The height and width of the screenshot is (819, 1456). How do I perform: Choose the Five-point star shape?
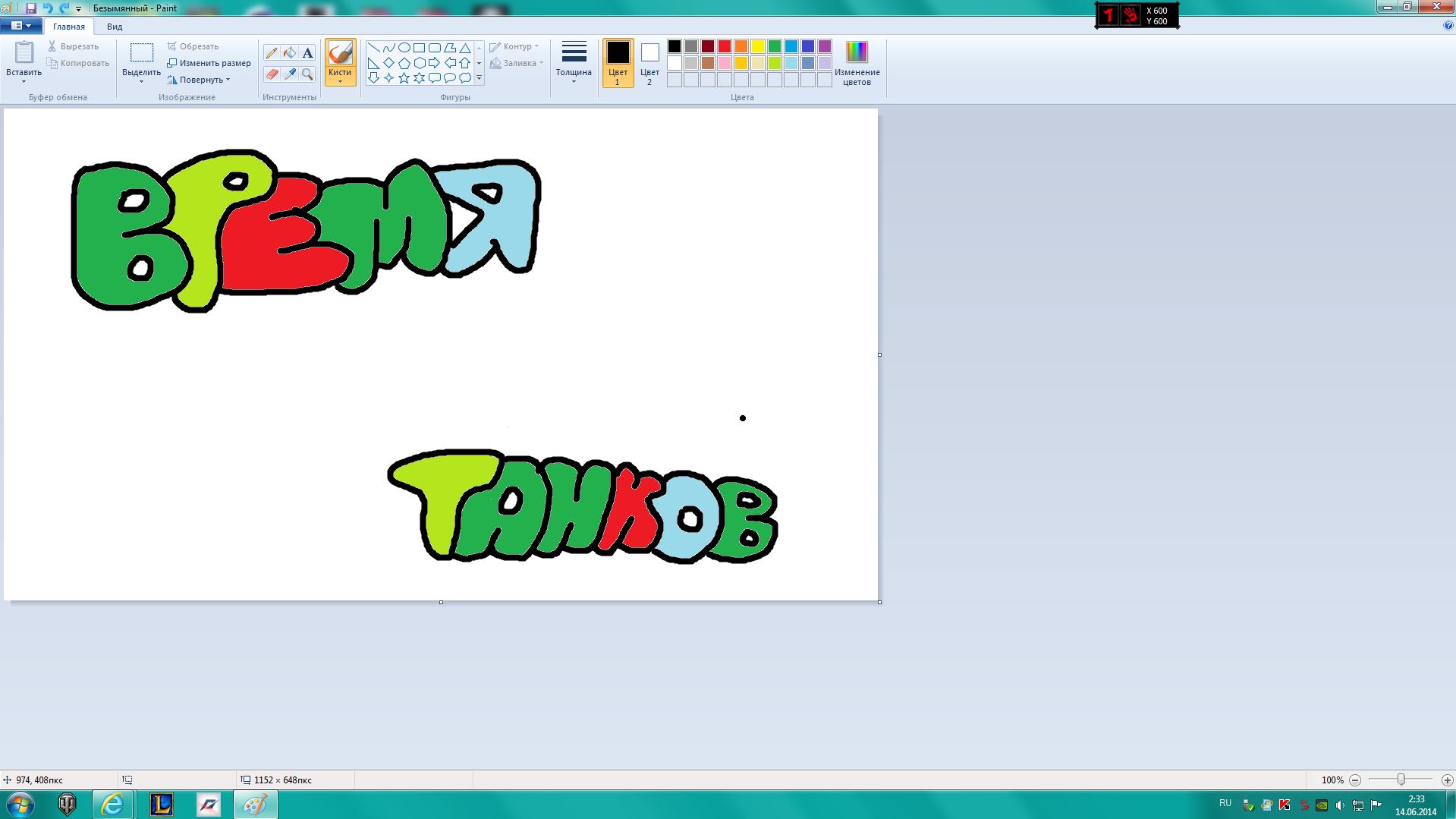[x=404, y=77]
